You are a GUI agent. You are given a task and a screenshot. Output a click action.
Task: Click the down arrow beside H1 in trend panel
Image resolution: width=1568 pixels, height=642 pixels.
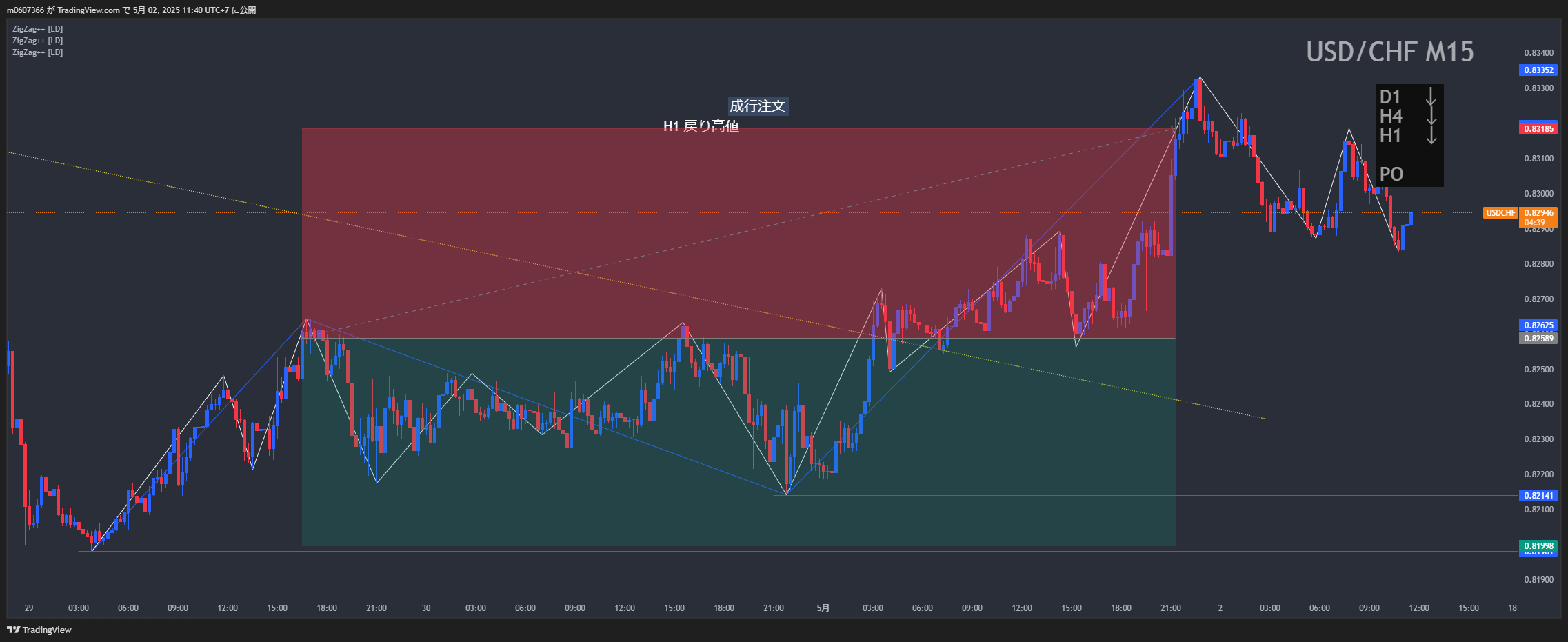[x=1431, y=135]
